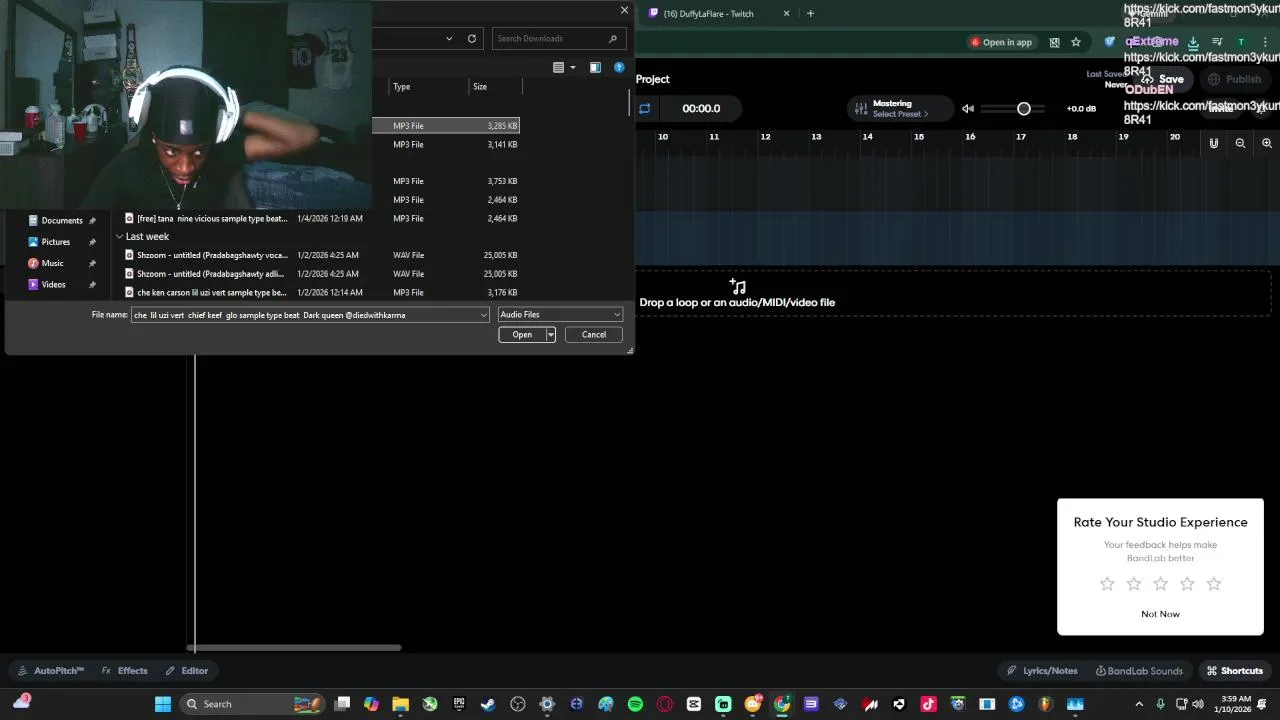Click the drop audio/MIDI/video file icon
The width and height of the screenshot is (1280, 720).
[737, 287]
